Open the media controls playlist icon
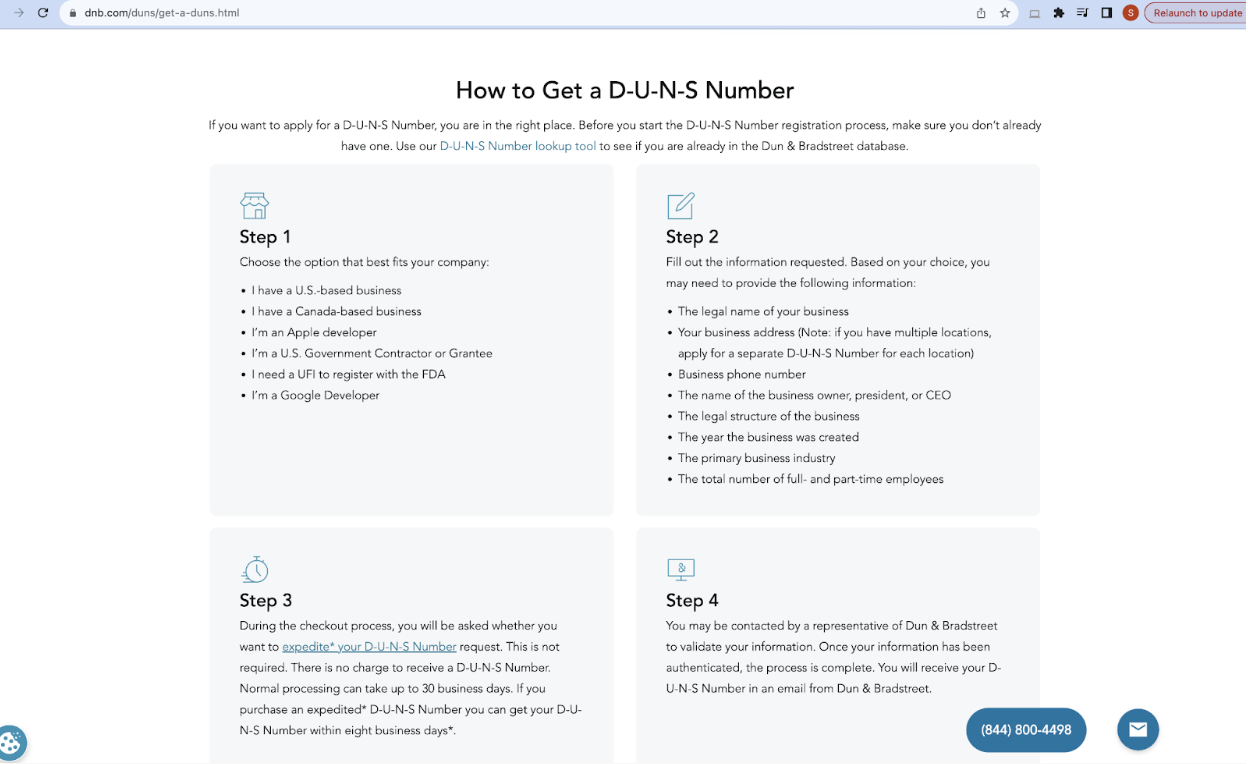The width and height of the screenshot is (1248, 764). [x=1083, y=13]
